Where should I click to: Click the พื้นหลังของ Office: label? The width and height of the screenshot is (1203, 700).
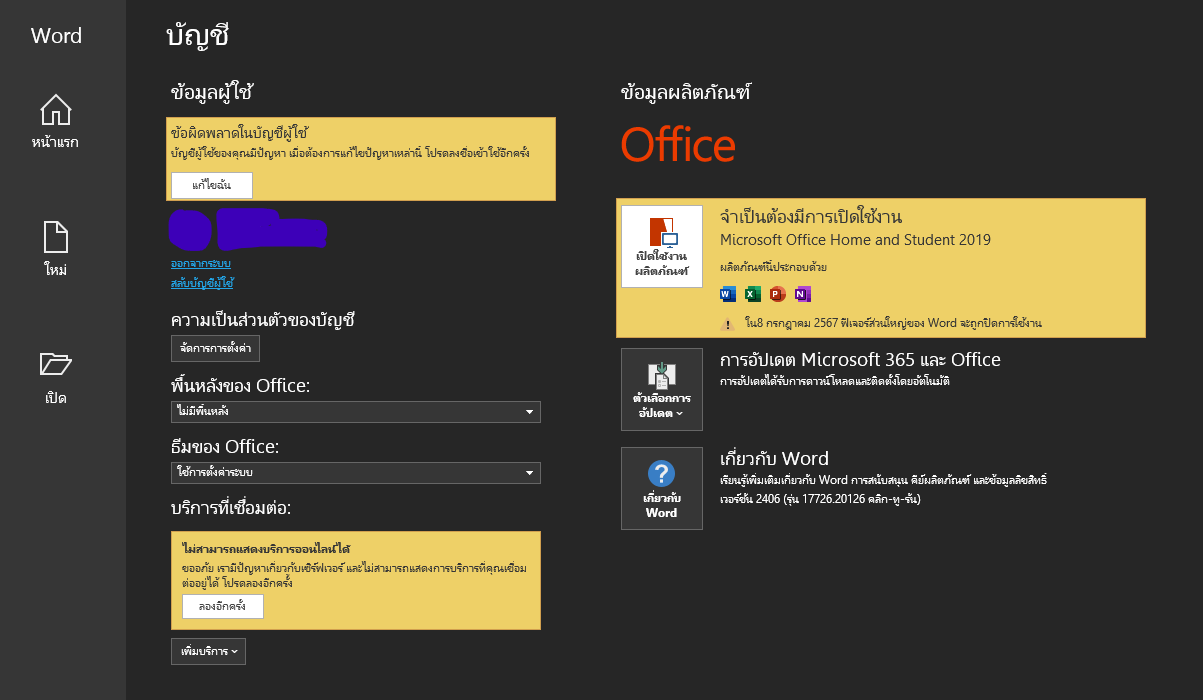pyautogui.click(x=241, y=385)
